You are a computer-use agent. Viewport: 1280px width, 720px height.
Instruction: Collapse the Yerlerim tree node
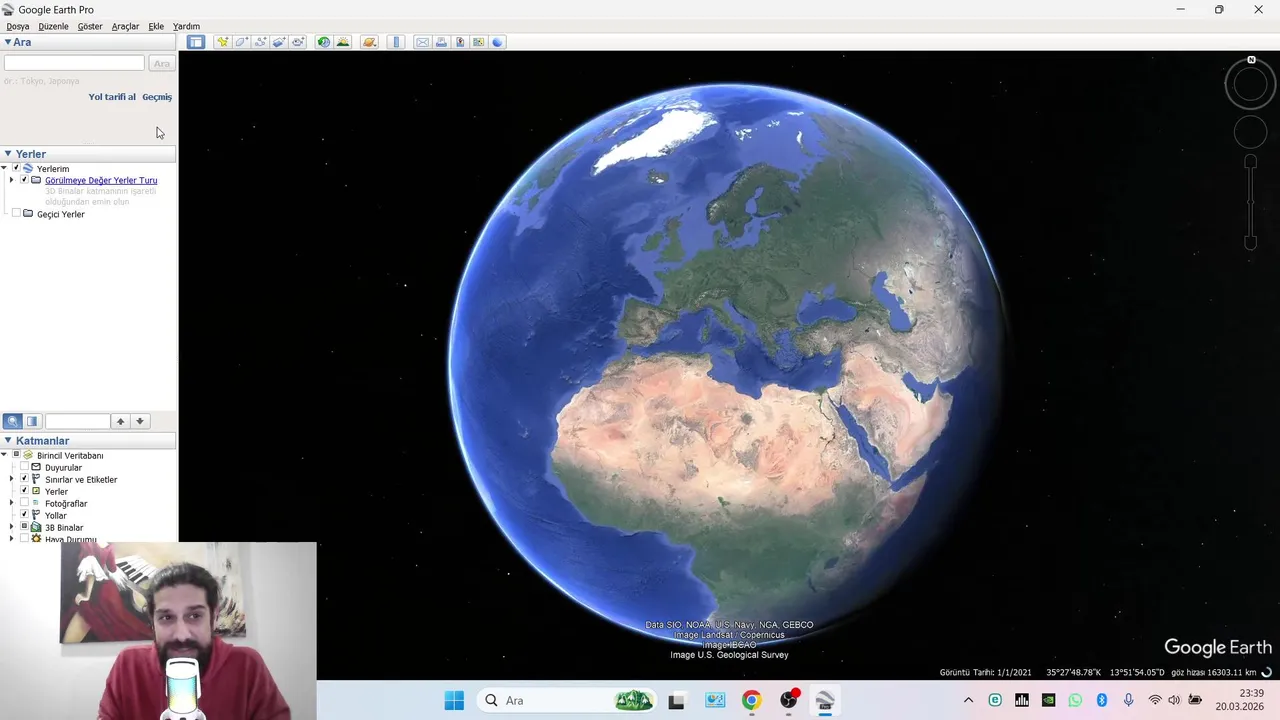[4, 168]
